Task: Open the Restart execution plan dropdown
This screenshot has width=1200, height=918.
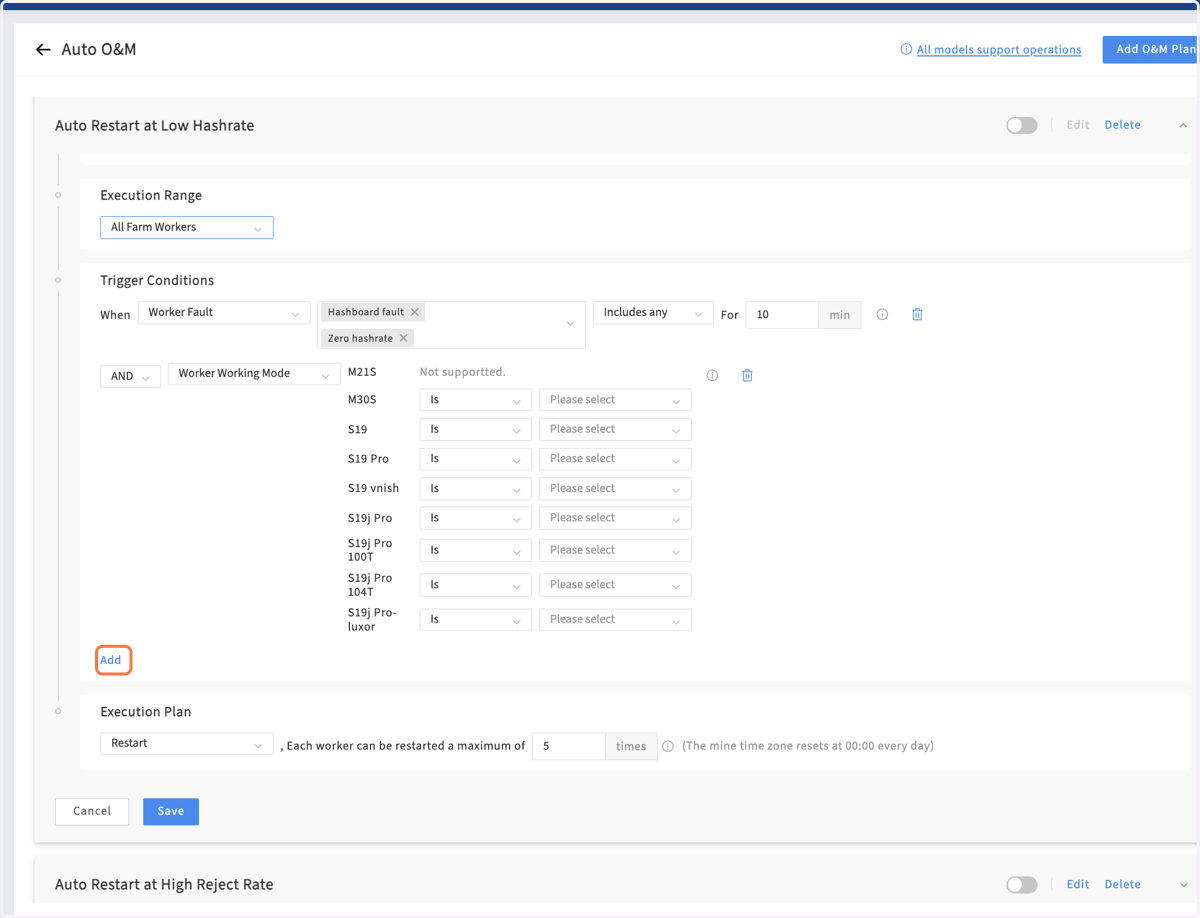Action: click(x=187, y=744)
